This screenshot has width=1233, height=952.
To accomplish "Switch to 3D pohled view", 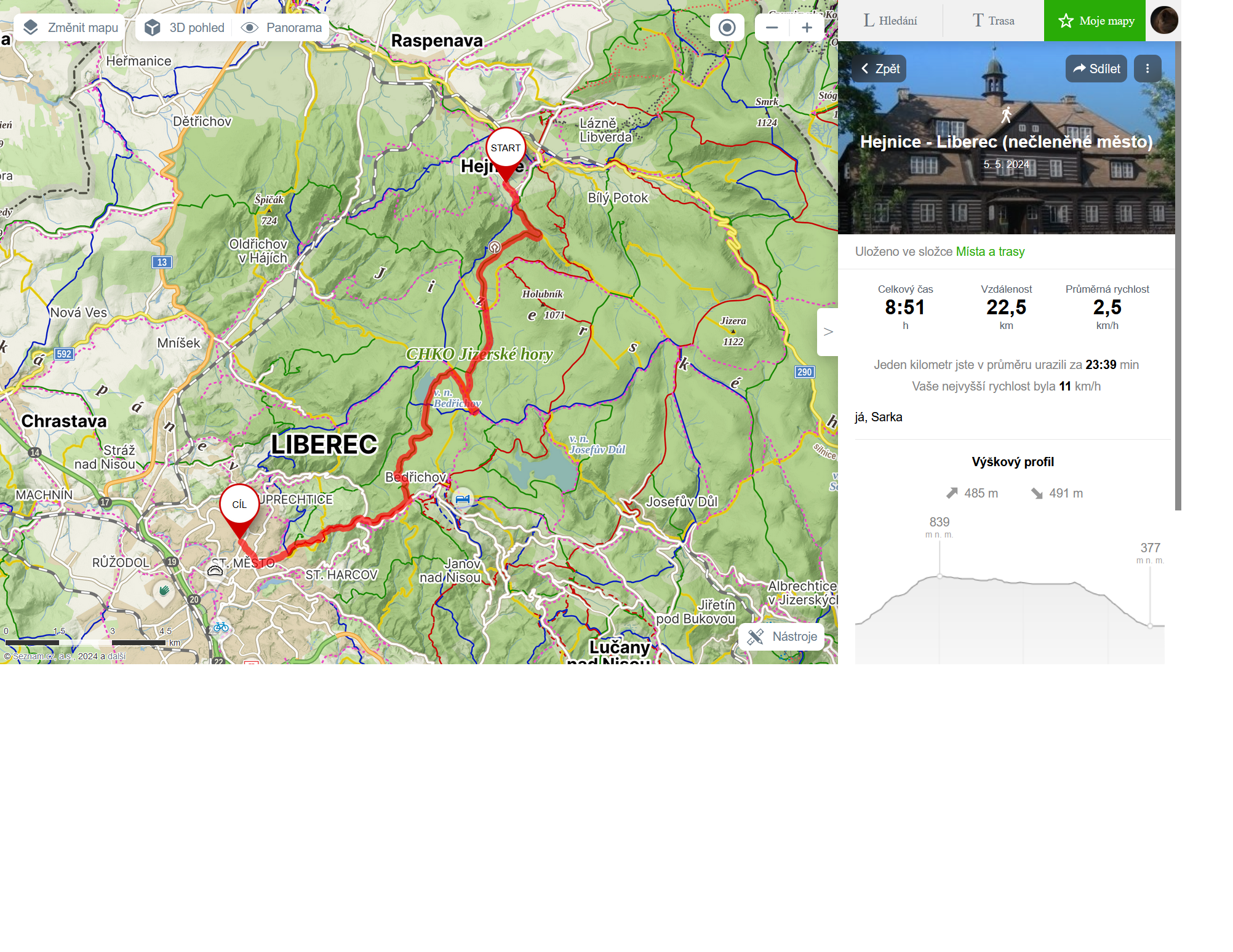I will 185,28.
